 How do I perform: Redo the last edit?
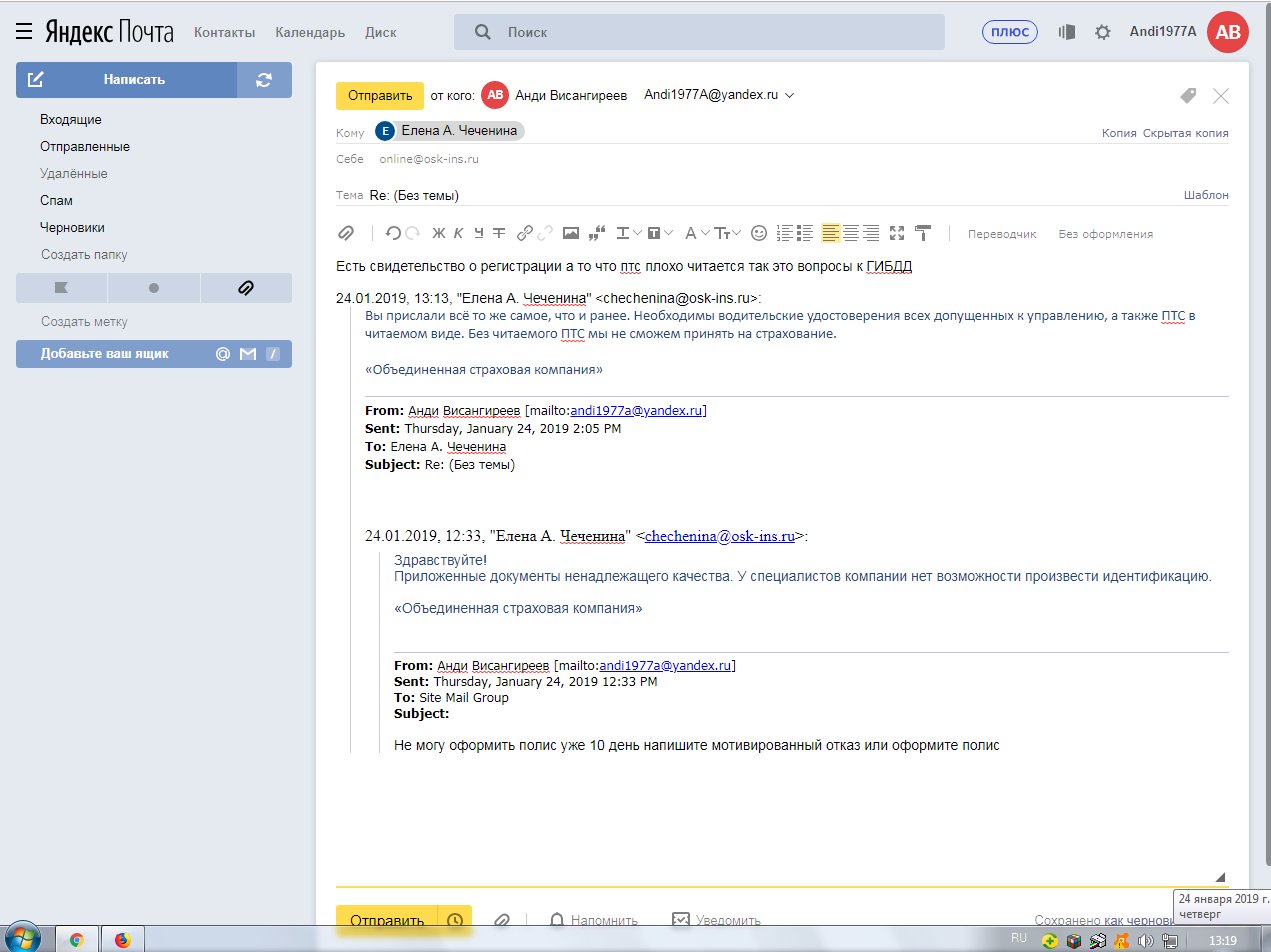point(412,233)
